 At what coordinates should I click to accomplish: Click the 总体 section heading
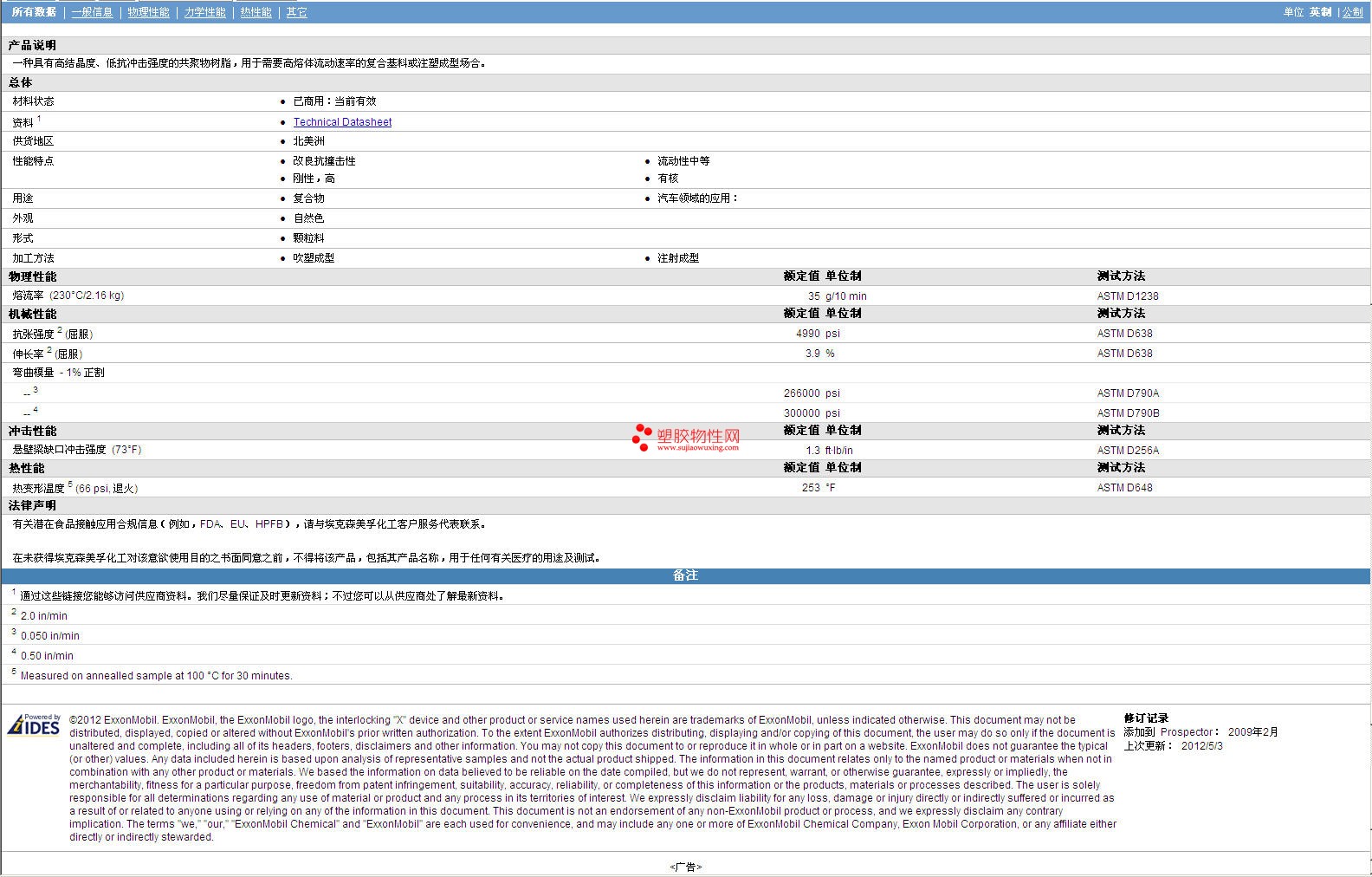tap(20, 82)
